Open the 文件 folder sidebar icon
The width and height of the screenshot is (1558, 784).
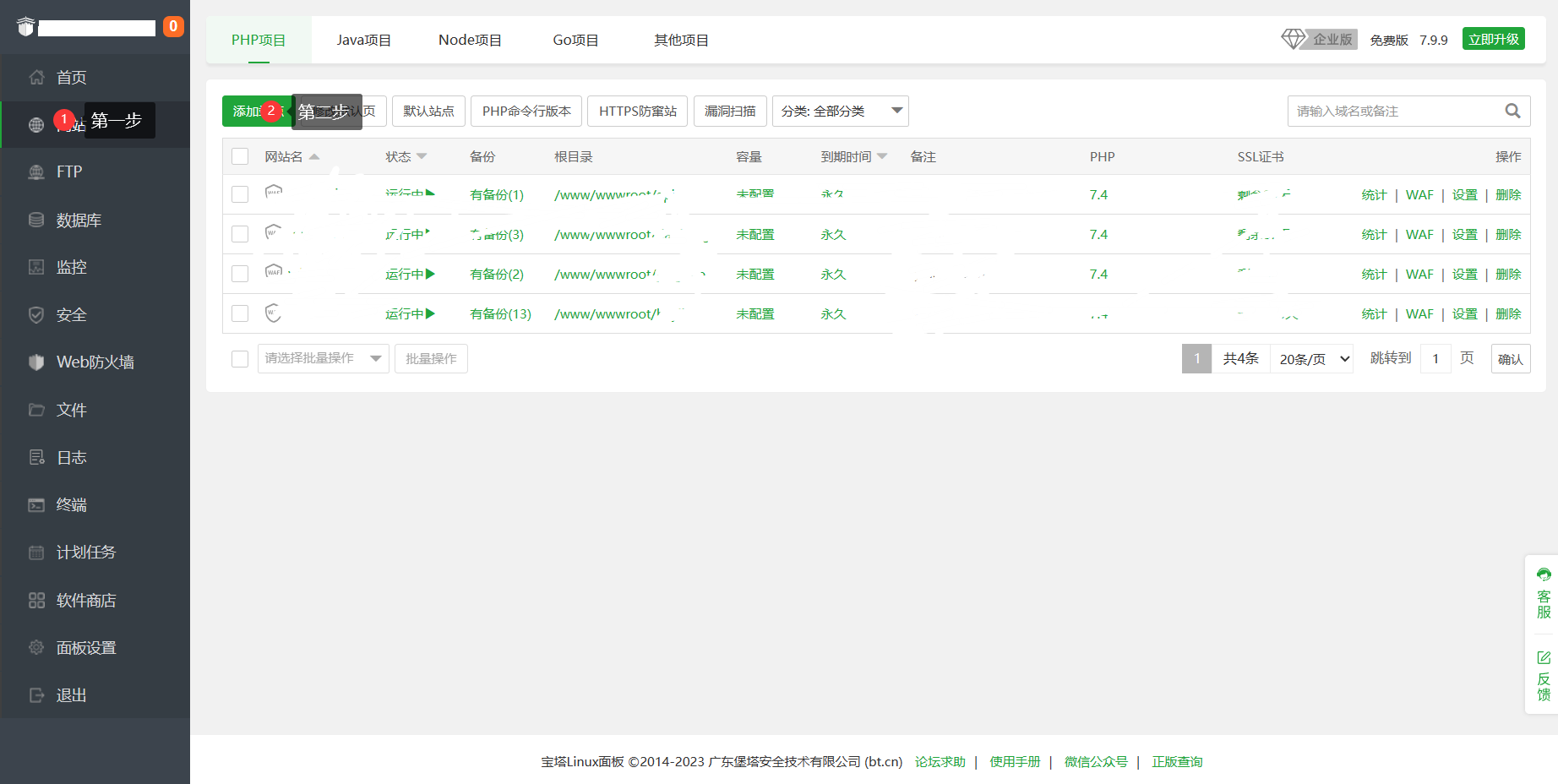36,410
